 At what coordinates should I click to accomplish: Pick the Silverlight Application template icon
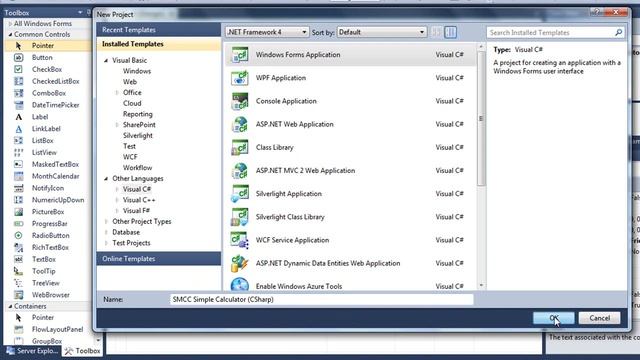(240, 194)
